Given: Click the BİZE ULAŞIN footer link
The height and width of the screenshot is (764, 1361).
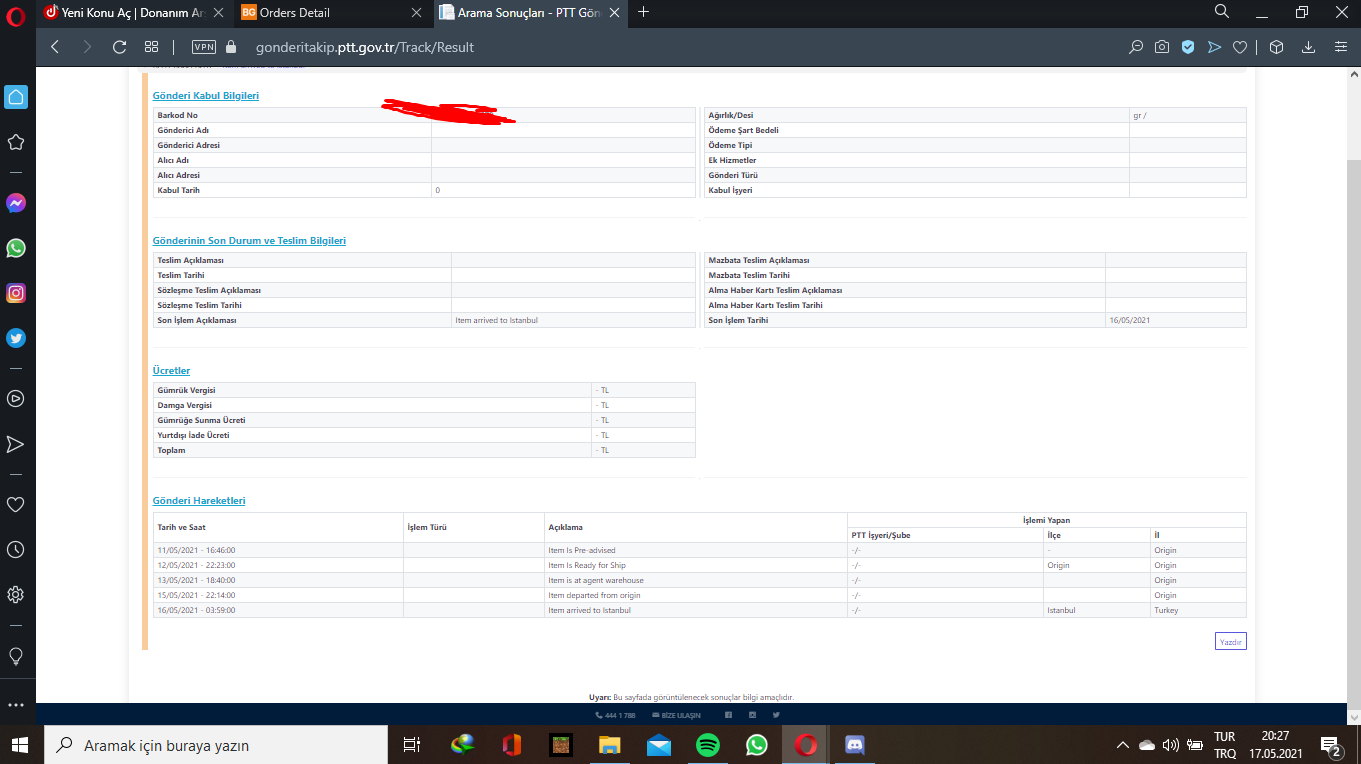Looking at the screenshot, I should (676, 716).
